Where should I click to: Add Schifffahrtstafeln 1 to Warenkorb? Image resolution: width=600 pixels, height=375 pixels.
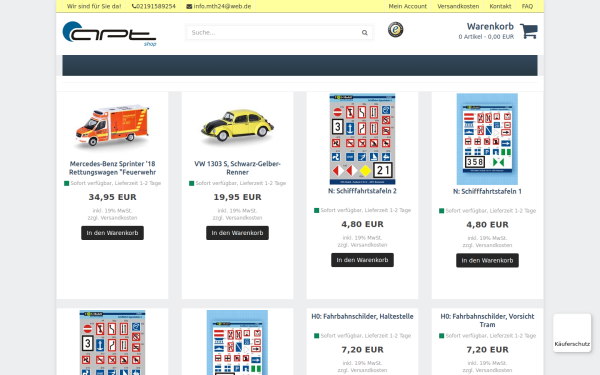coord(487,260)
